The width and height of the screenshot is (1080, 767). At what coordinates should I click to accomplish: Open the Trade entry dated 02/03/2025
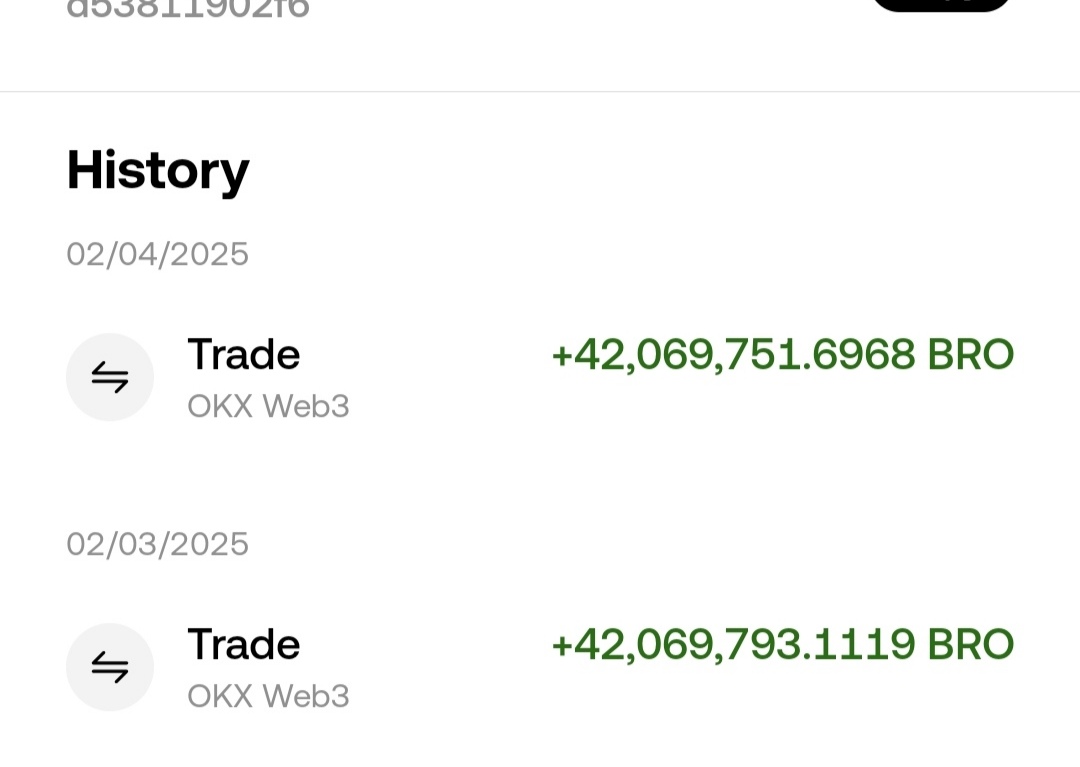[x=540, y=667]
